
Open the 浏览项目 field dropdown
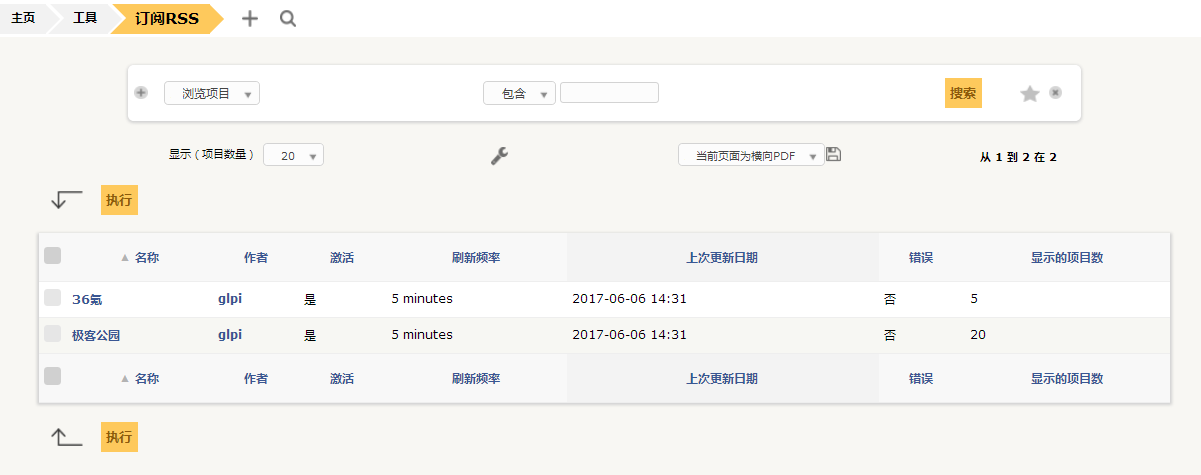[x=212, y=93]
